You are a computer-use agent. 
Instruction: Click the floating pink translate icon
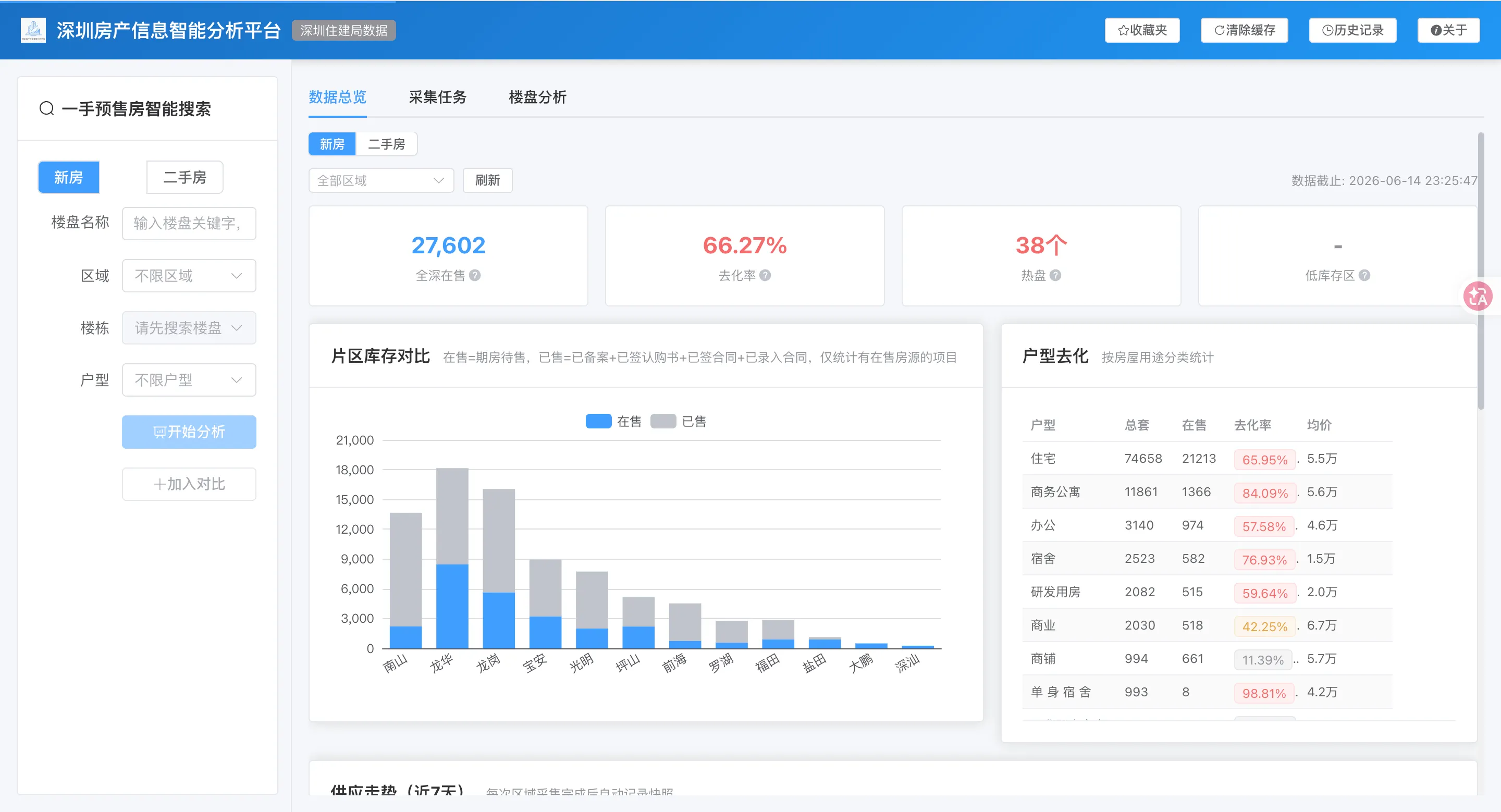click(x=1478, y=296)
